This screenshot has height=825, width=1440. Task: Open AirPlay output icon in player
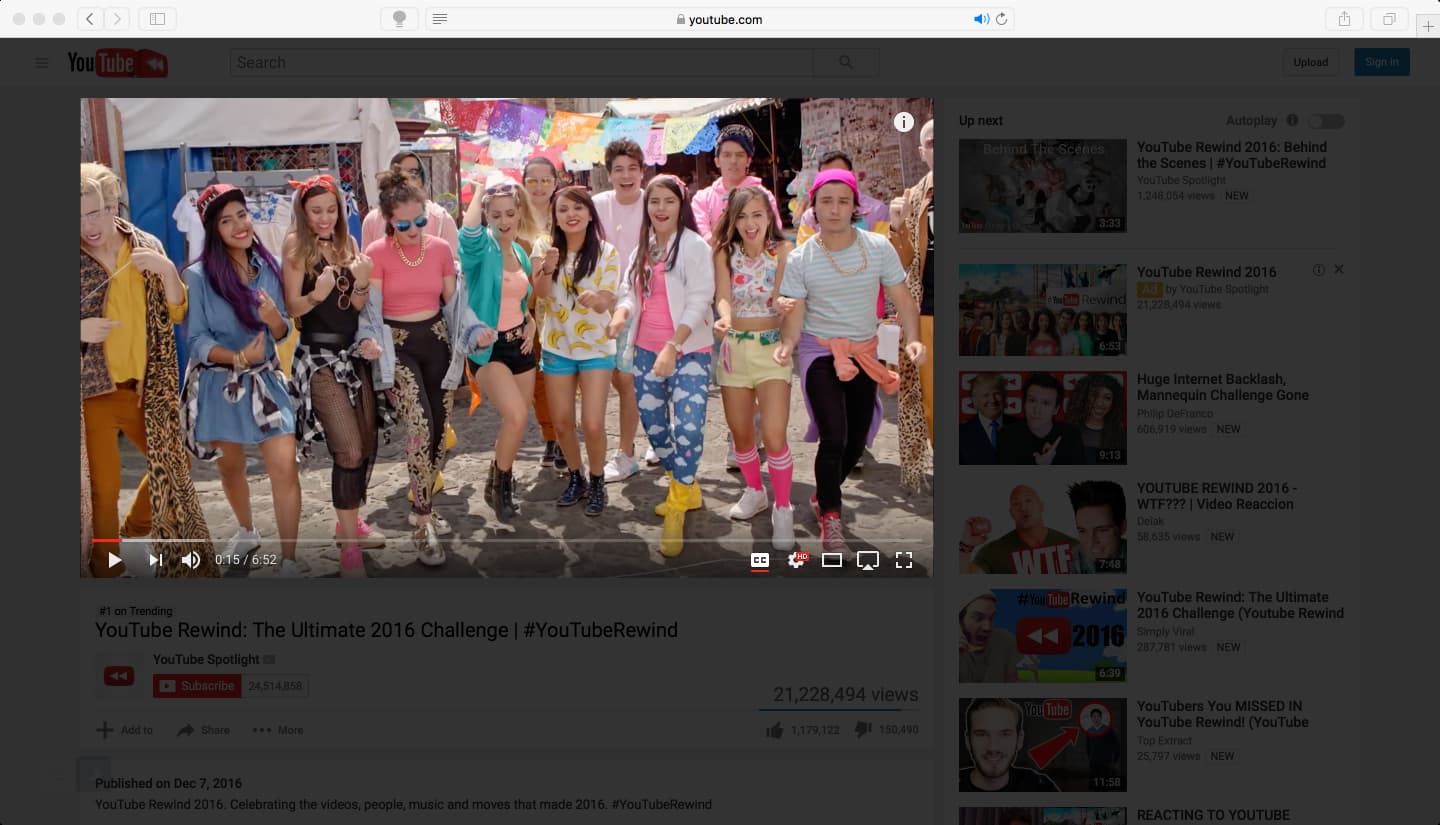pyautogui.click(x=868, y=560)
